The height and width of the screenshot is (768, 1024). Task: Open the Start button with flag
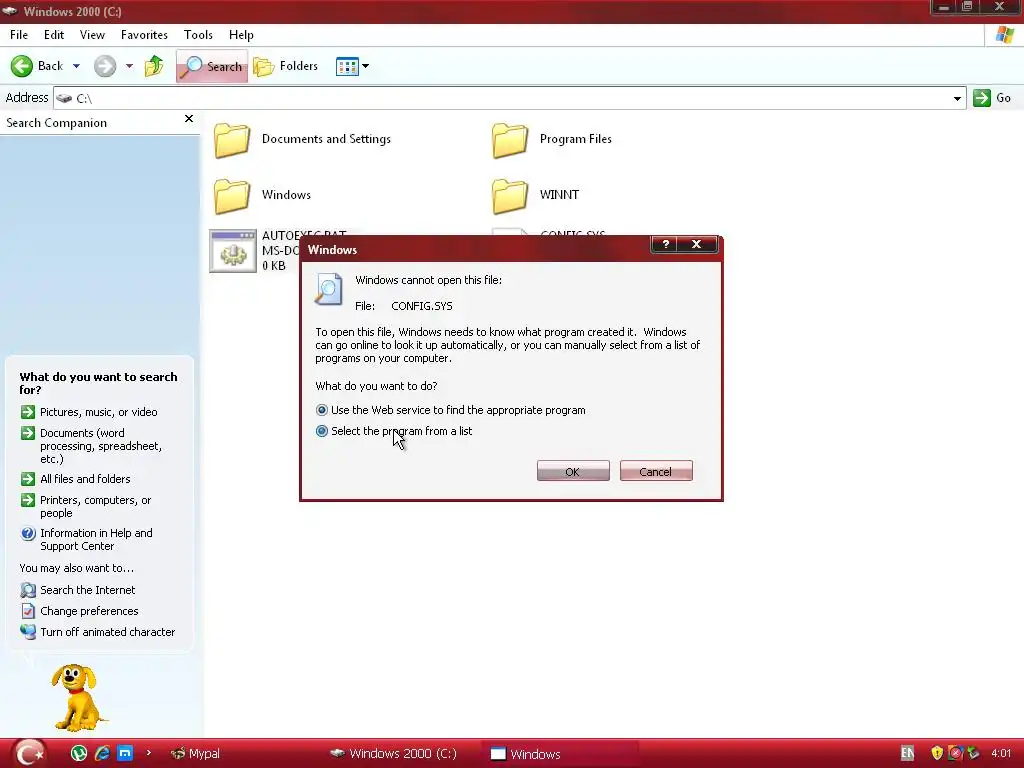[x=29, y=754]
